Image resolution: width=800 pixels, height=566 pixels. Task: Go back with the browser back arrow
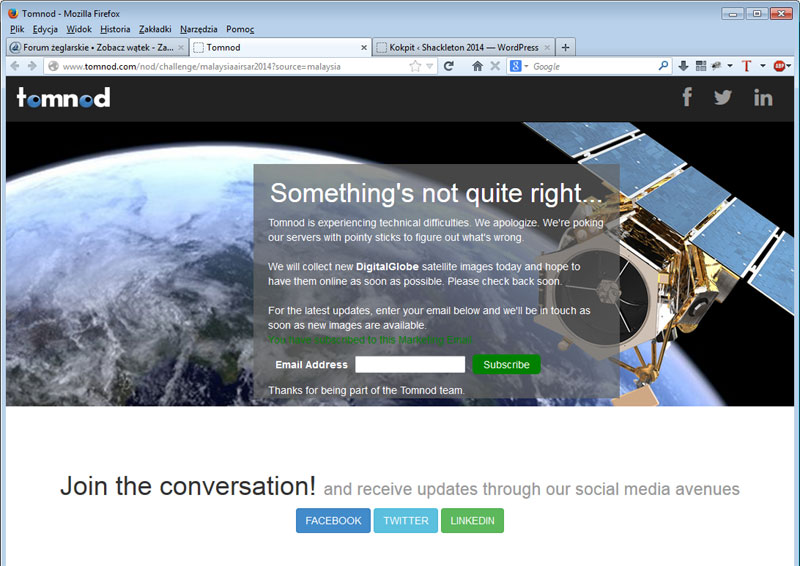pos(15,66)
